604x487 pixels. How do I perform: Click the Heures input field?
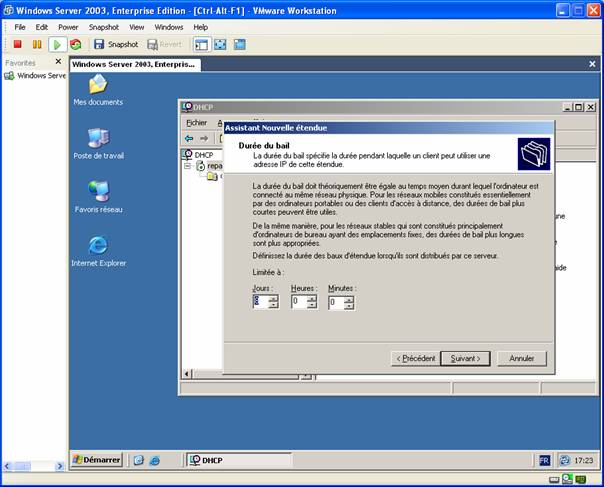point(299,302)
